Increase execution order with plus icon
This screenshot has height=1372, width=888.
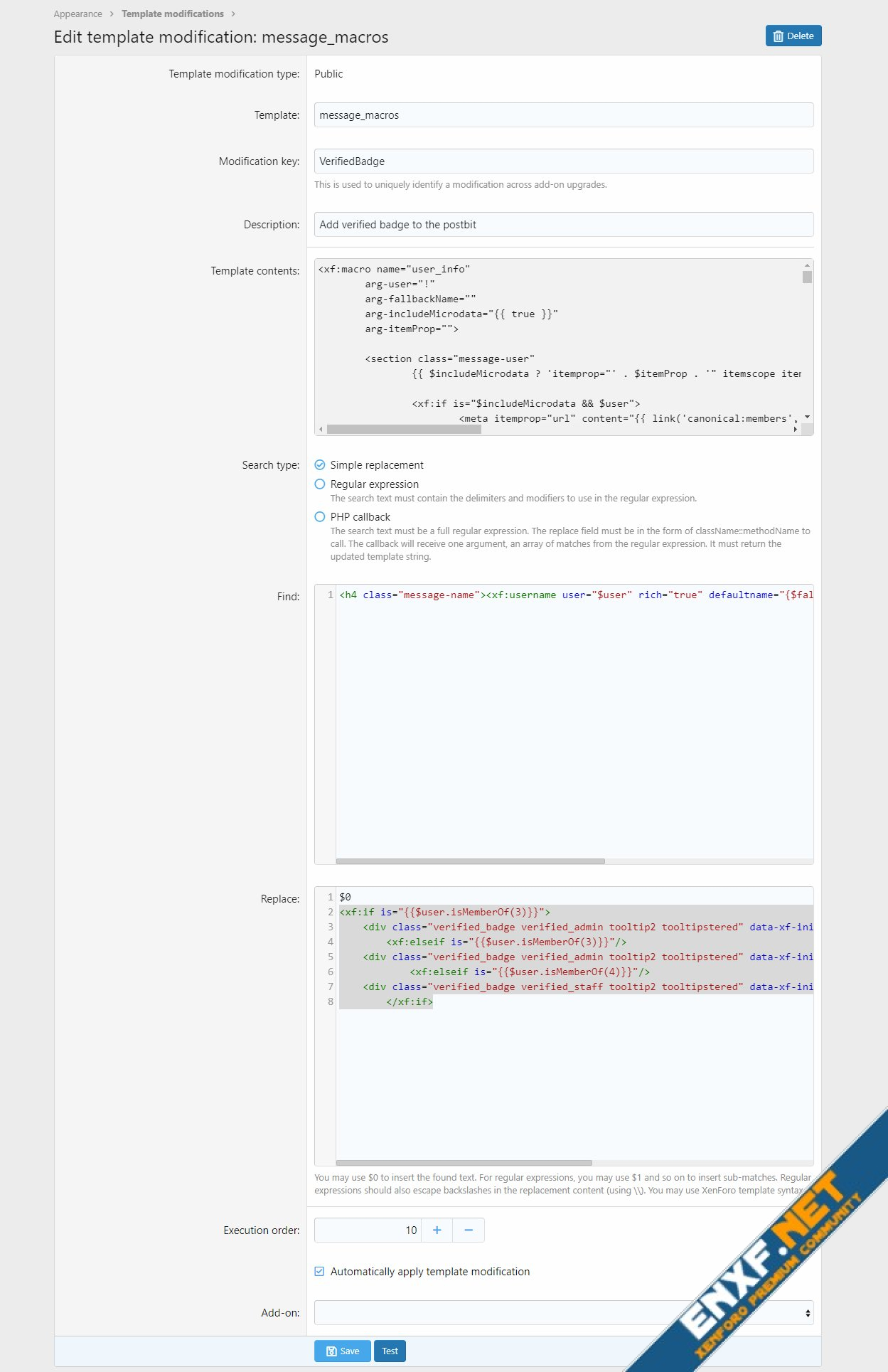[437, 1230]
